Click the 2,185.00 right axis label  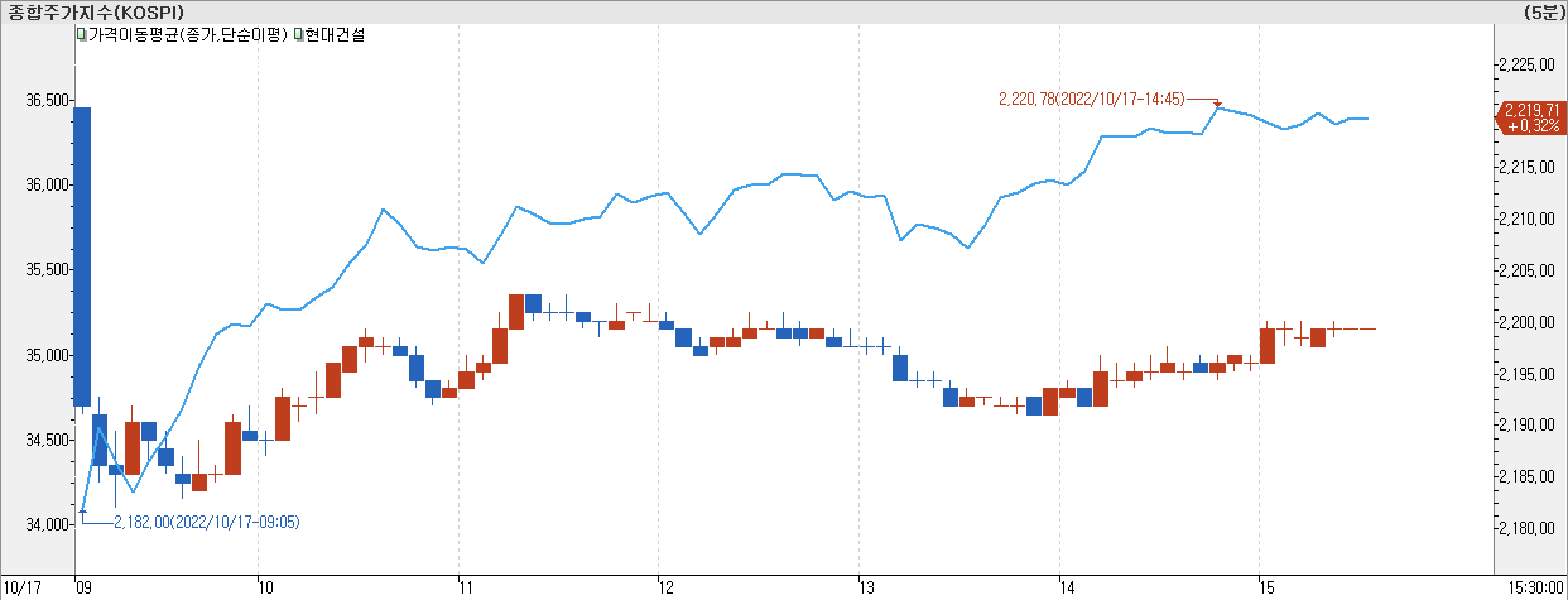click(1526, 477)
